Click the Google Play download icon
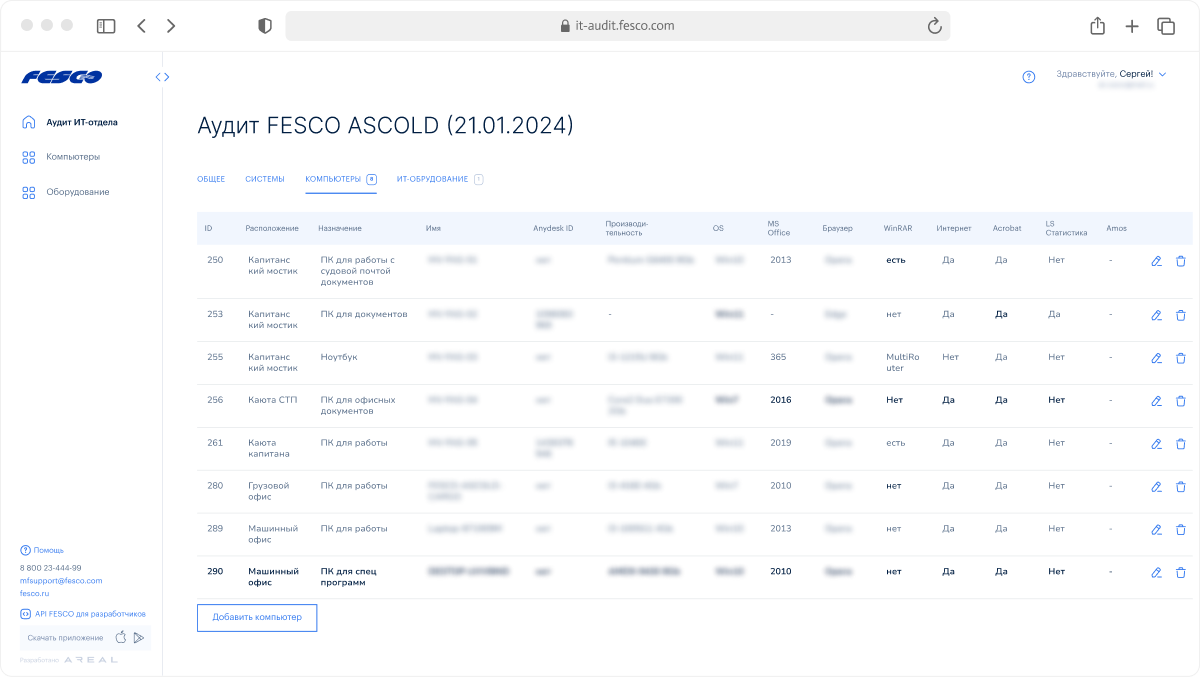 click(139, 637)
